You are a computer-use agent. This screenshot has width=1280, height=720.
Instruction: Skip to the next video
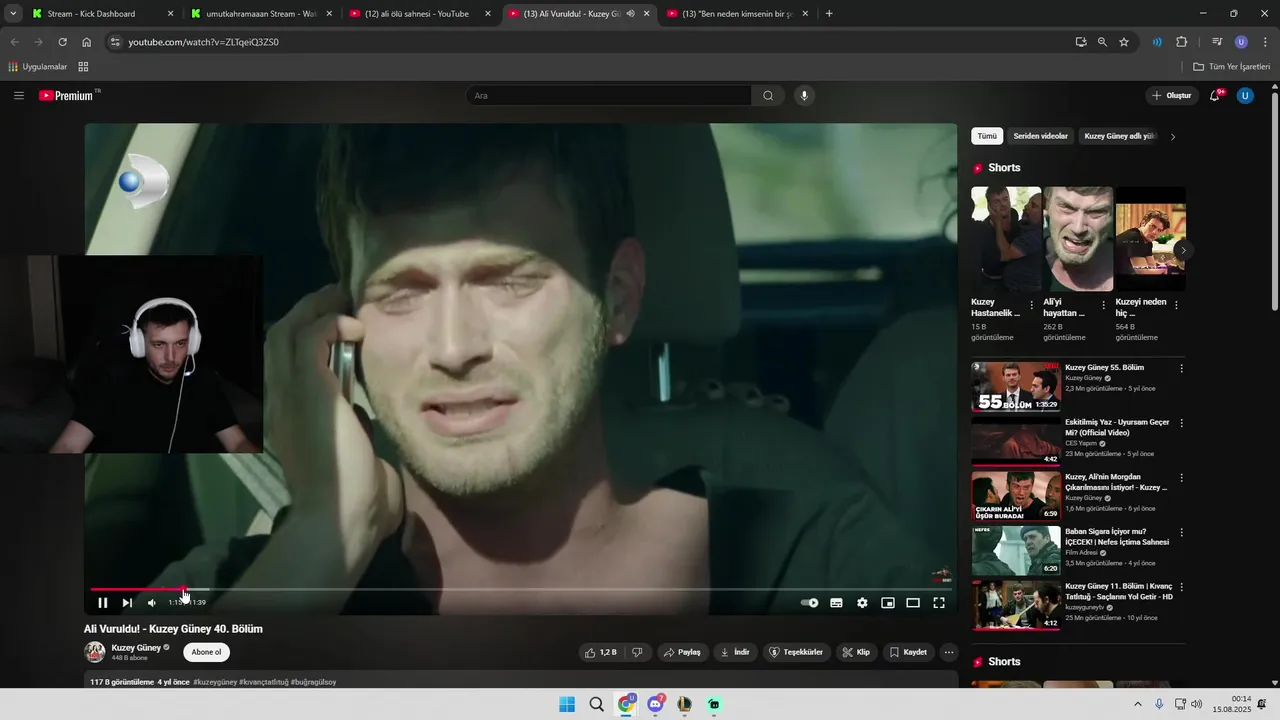pyautogui.click(x=127, y=603)
